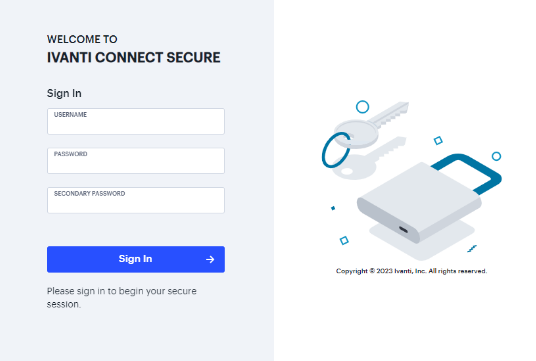
Task: Click the lower shadow key illustration
Action: pos(367,159)
